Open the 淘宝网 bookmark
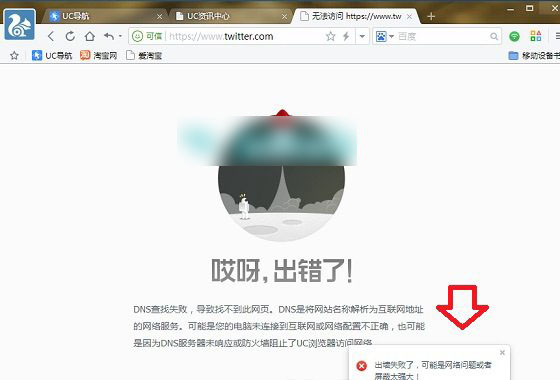This screenshot has width=560, height=380. point(99,55)
